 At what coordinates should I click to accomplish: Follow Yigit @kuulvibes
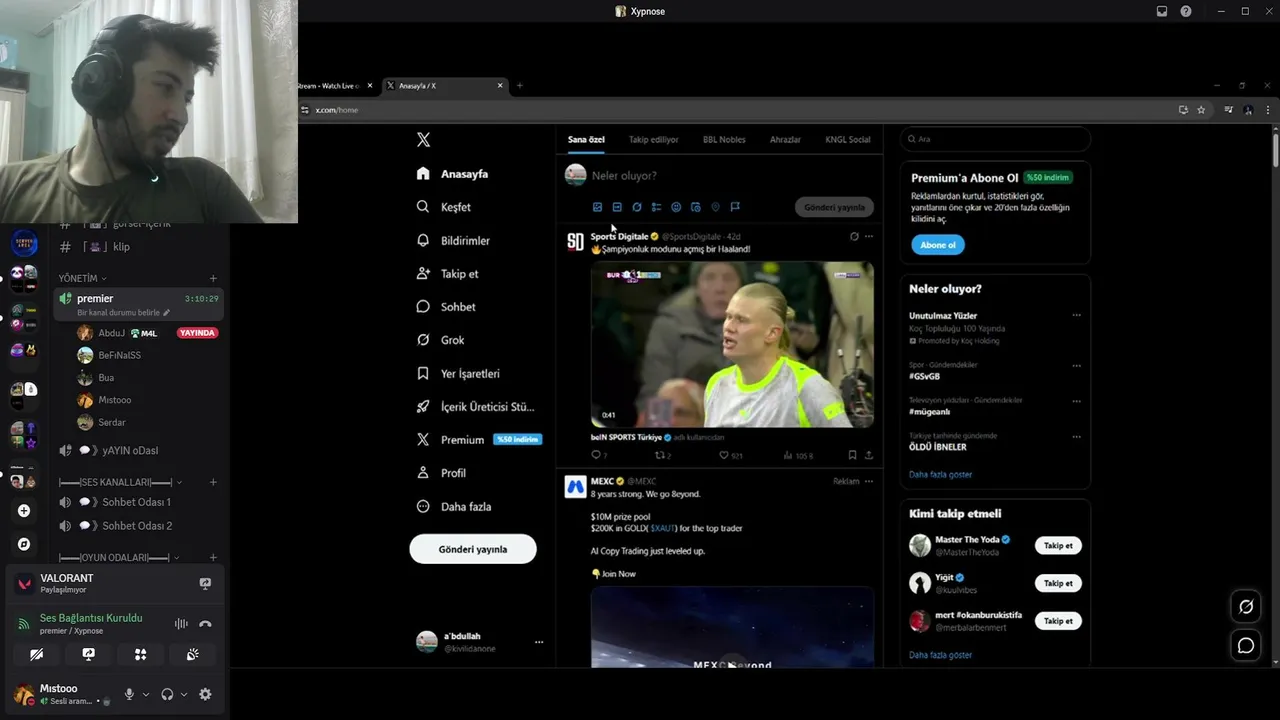coord(1058,583)
